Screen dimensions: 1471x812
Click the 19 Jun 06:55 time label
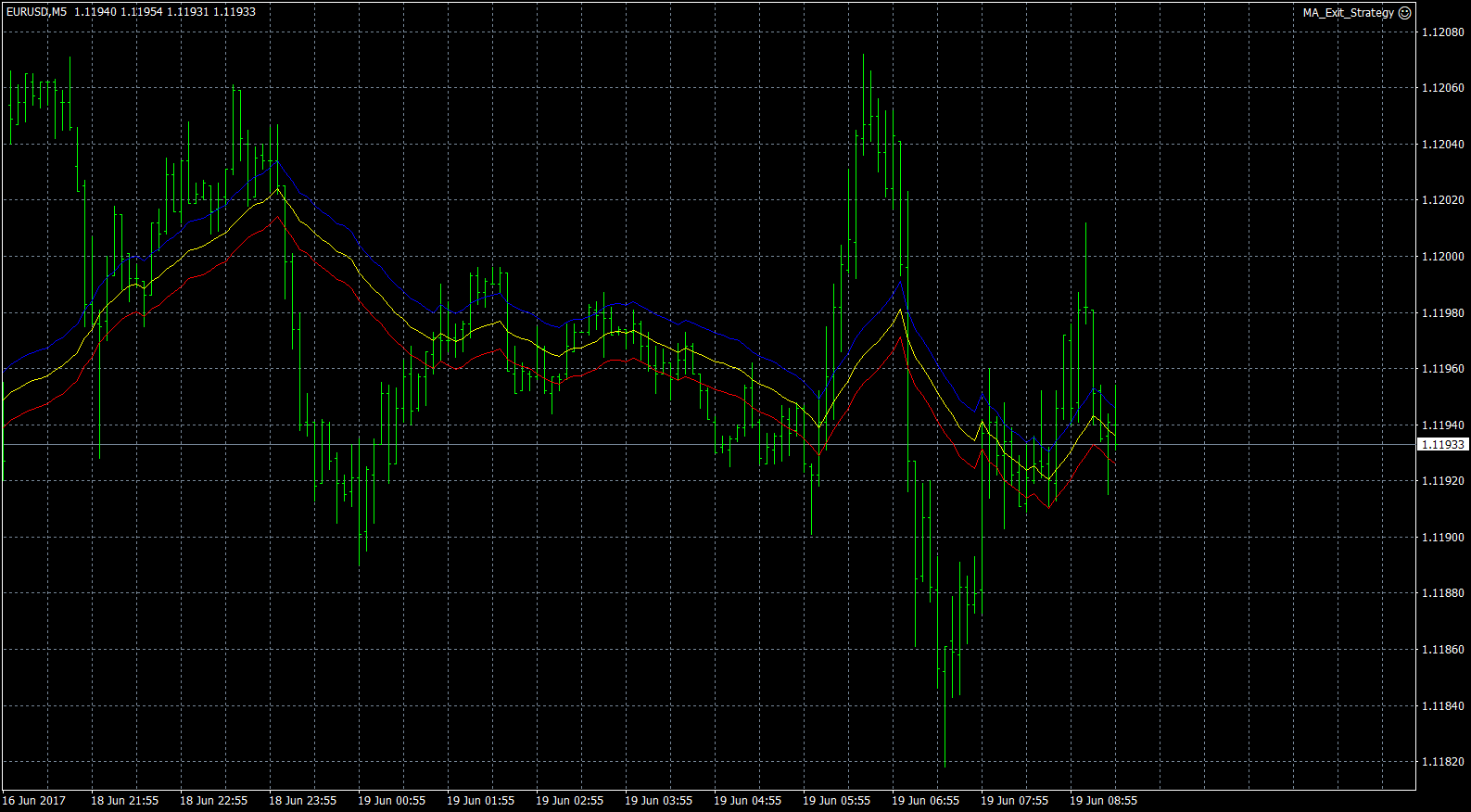[925, 801]
